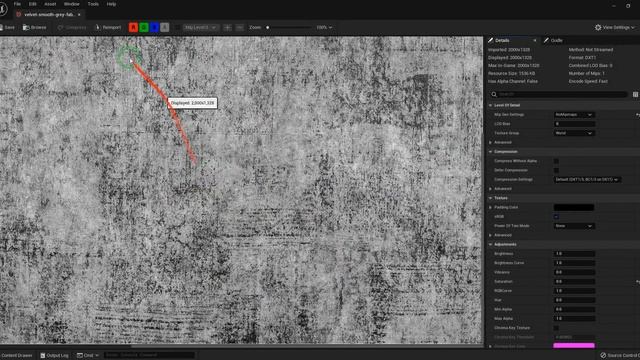Open the File menu
Screen dimensions: 640x360
click(17, 4)
